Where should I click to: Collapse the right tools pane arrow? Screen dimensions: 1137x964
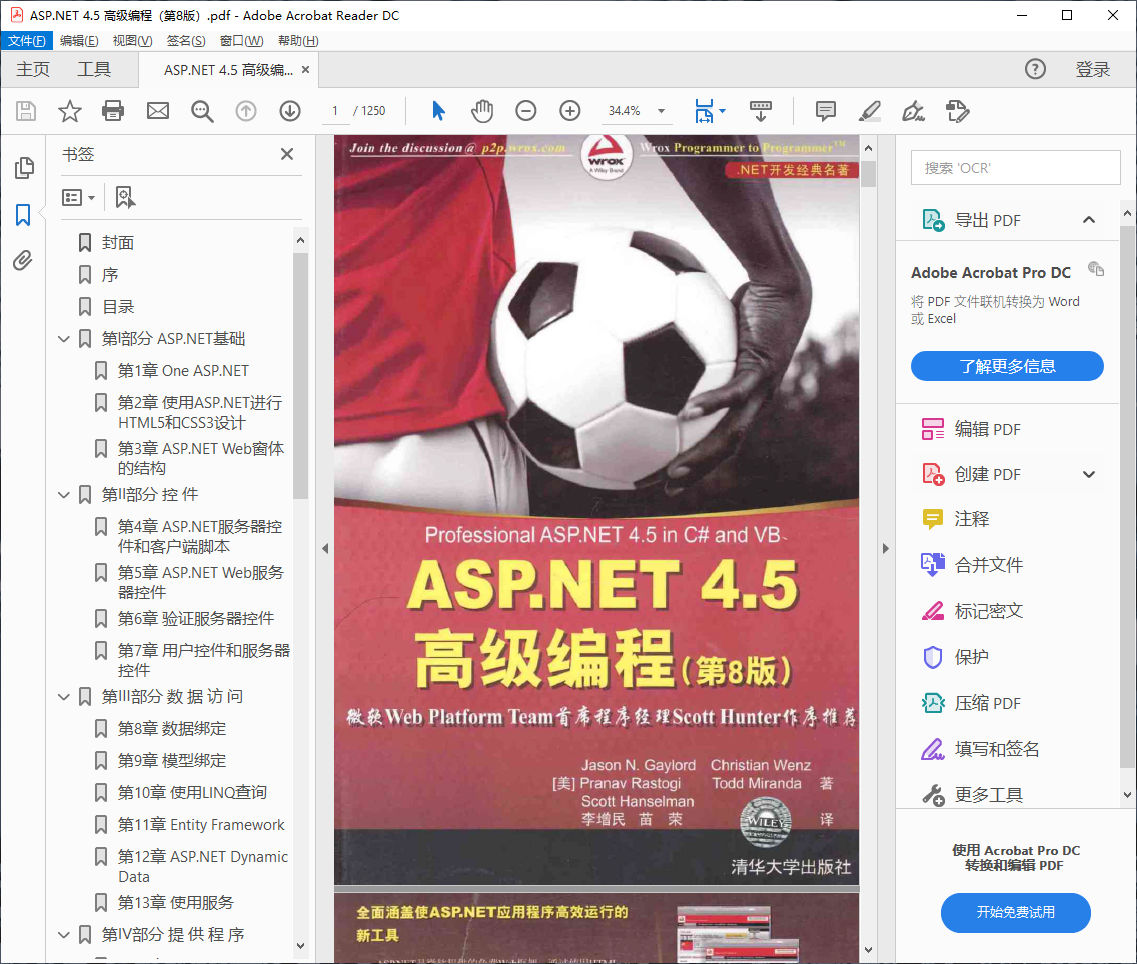(885, 549)
